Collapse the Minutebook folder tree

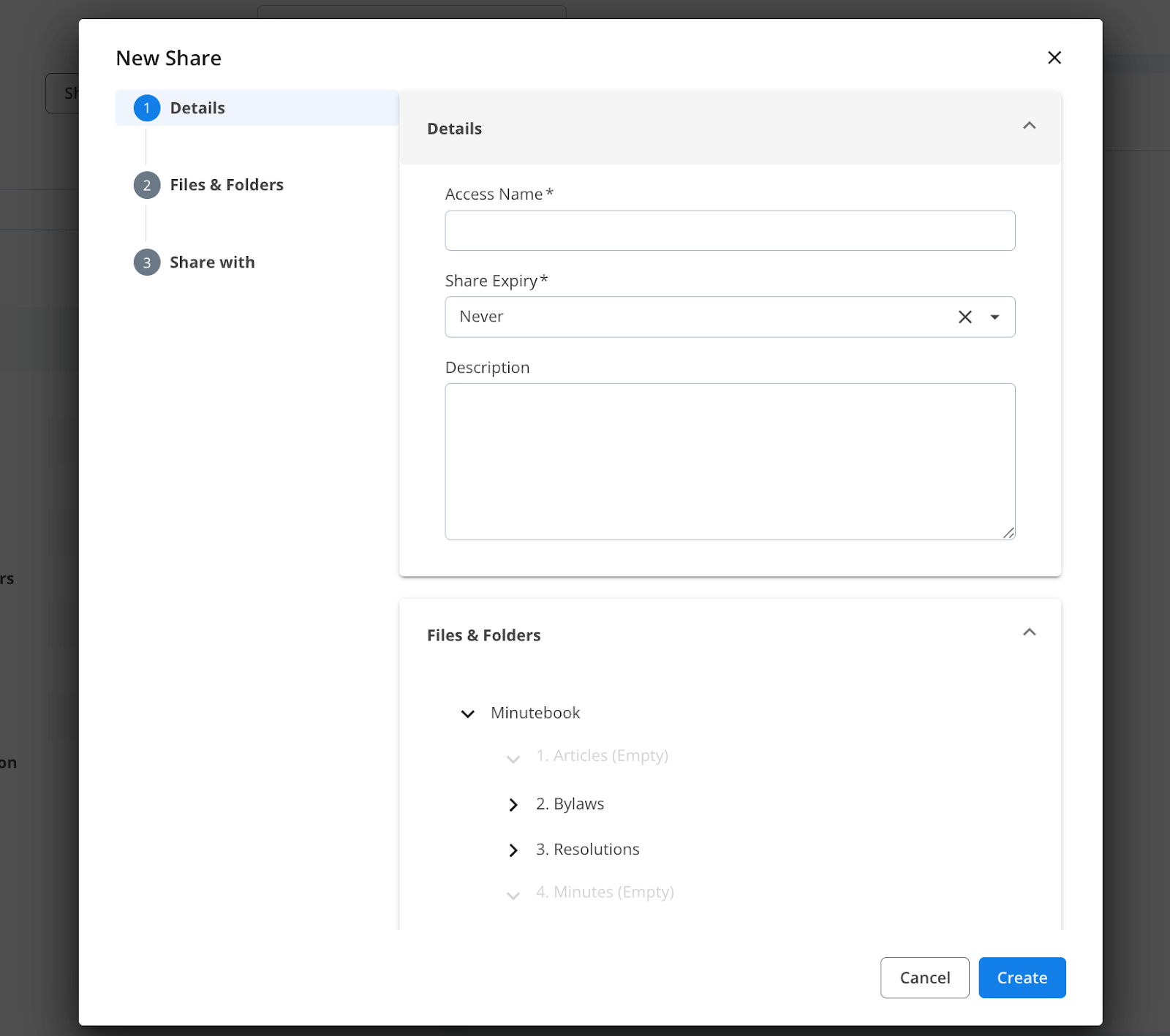click(x=467, y=714)
